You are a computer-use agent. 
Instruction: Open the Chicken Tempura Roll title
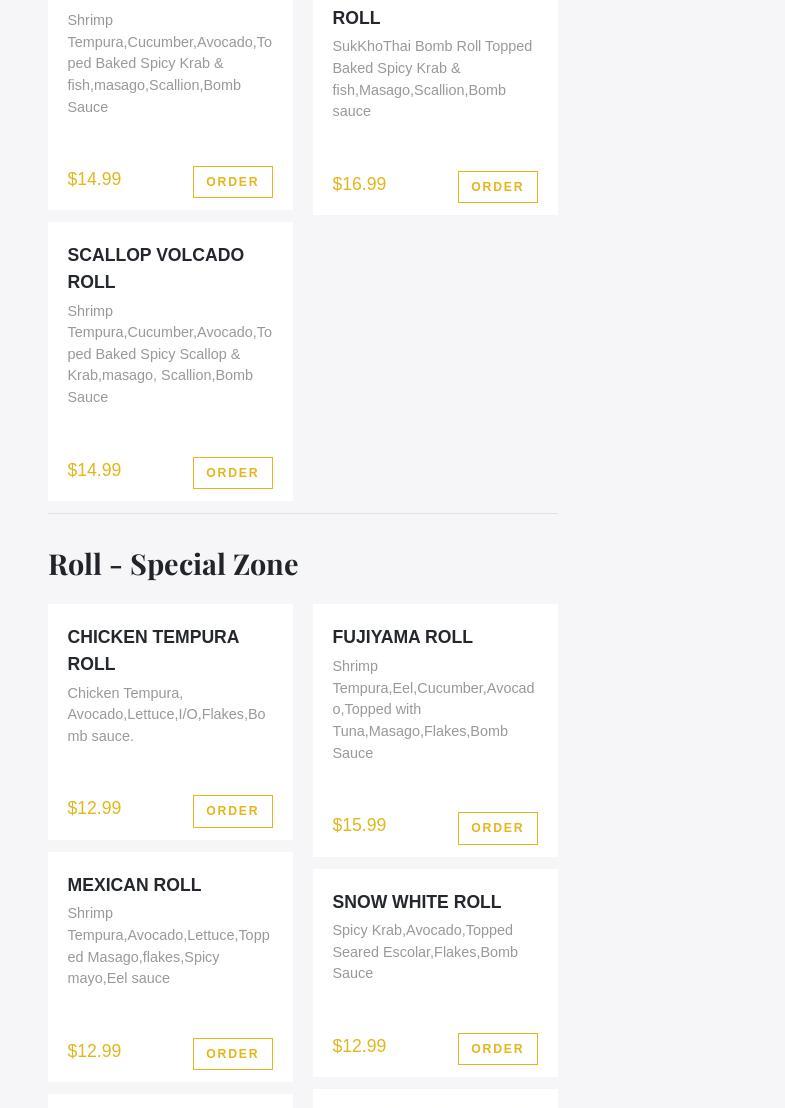pos(153,650)
